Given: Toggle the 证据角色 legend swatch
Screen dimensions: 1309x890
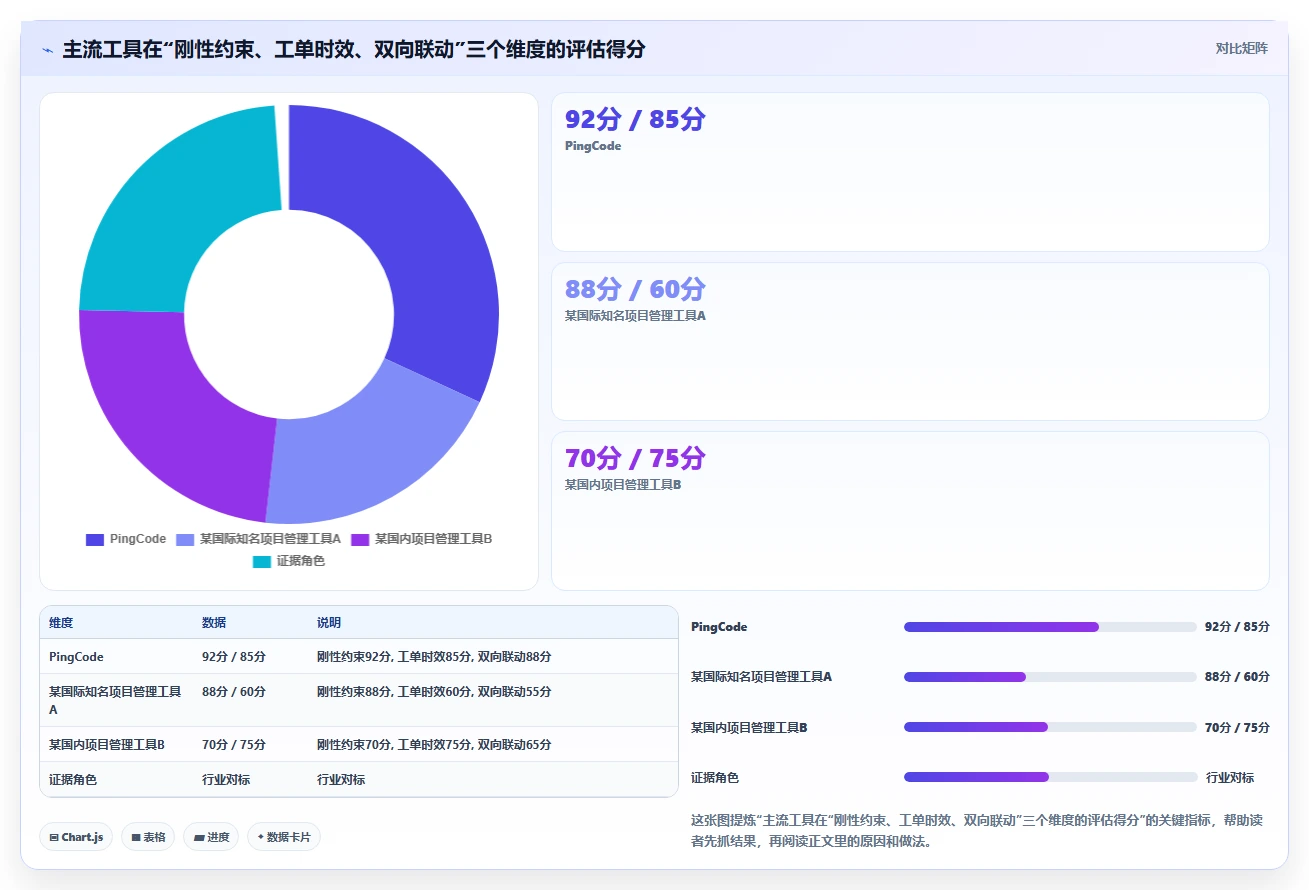Looking at the screenshot, I should [x=262, y=561].
